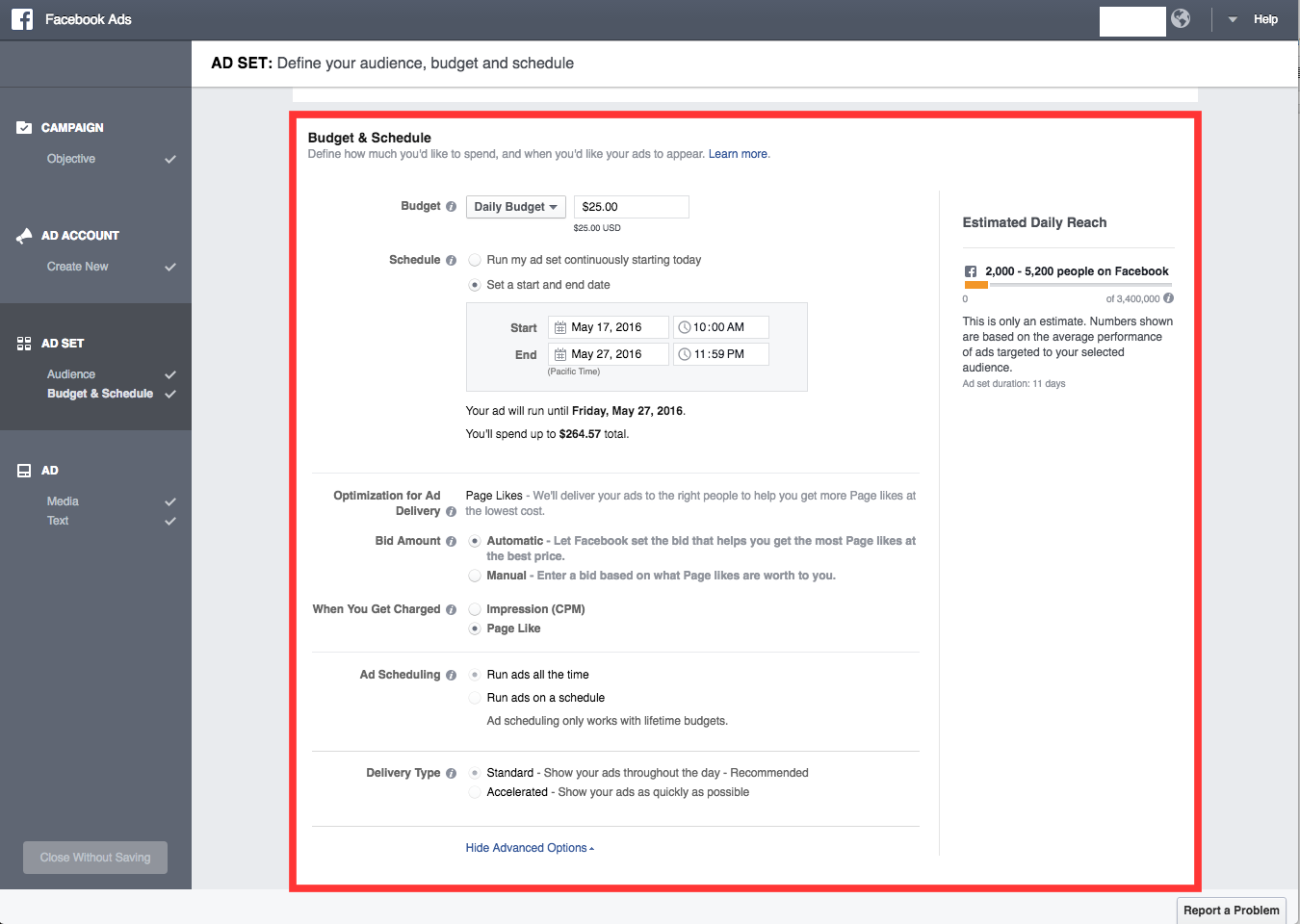Screen dimensions: 1300x924
Task: Select Page Like charging option
Action: coord(475,629)
